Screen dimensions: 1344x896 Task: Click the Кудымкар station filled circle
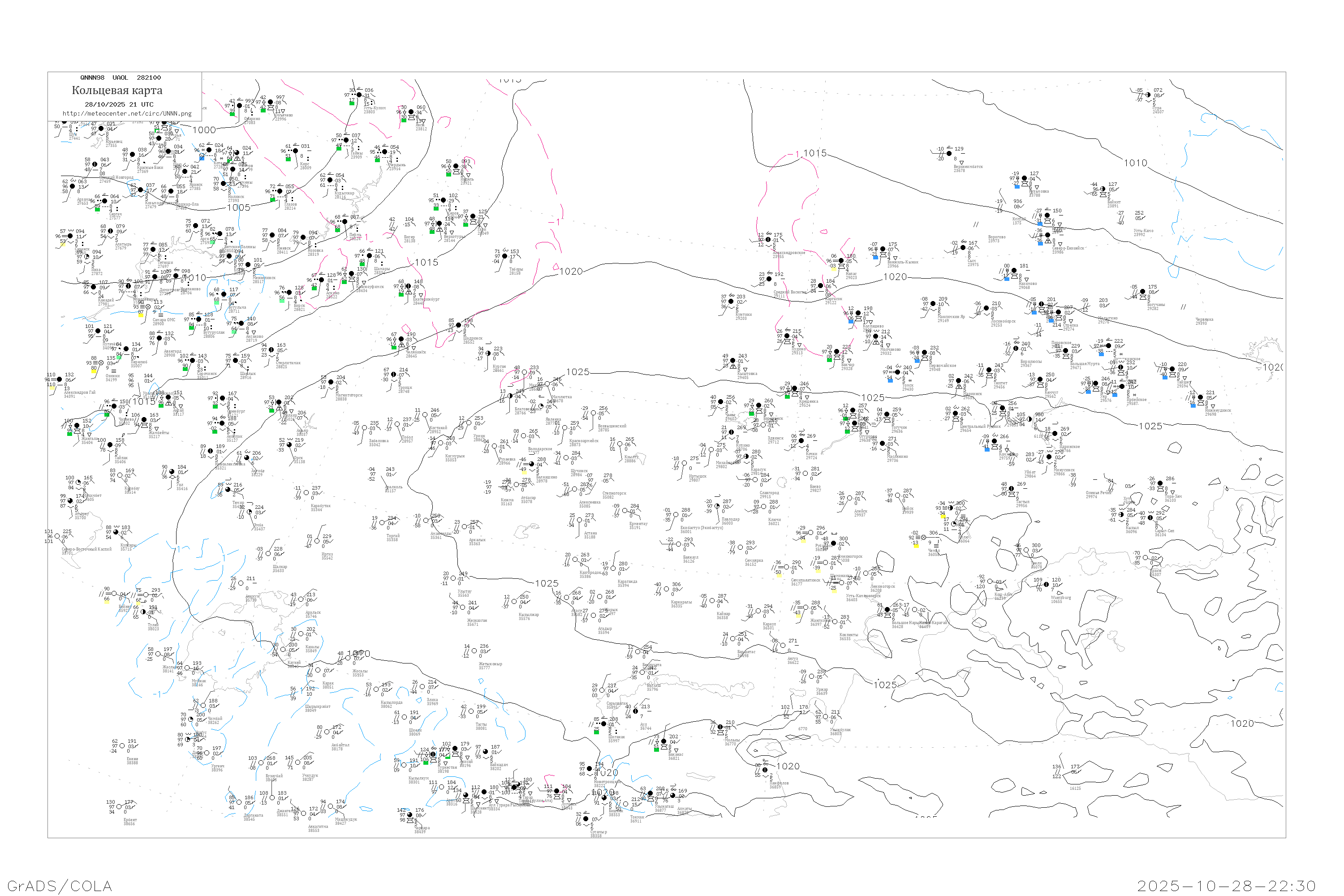330,181
